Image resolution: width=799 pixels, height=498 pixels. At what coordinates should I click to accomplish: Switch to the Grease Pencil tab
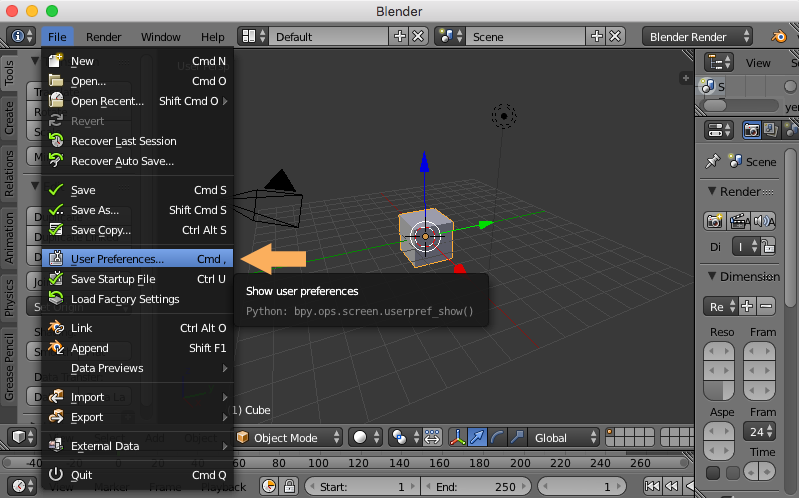pos(9,367)
